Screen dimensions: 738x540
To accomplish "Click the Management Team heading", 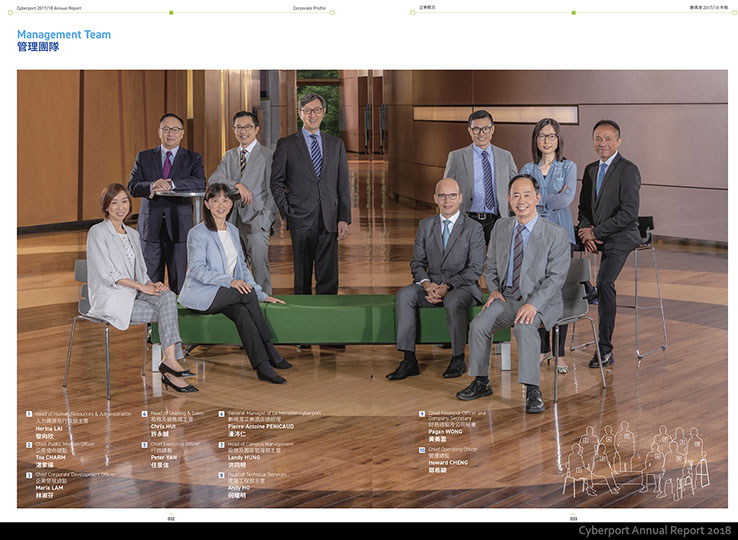I will coord(64,35).
